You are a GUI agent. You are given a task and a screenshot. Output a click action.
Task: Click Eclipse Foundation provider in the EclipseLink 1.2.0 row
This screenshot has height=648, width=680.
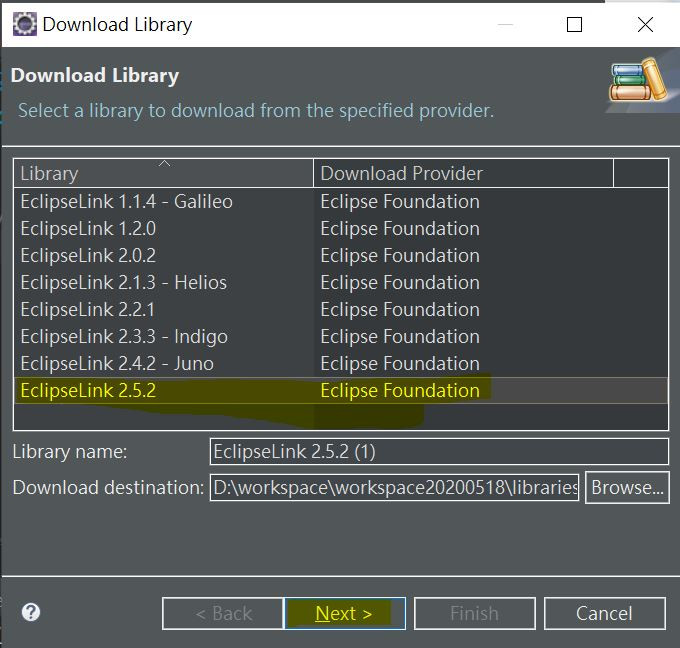(400, 229)
